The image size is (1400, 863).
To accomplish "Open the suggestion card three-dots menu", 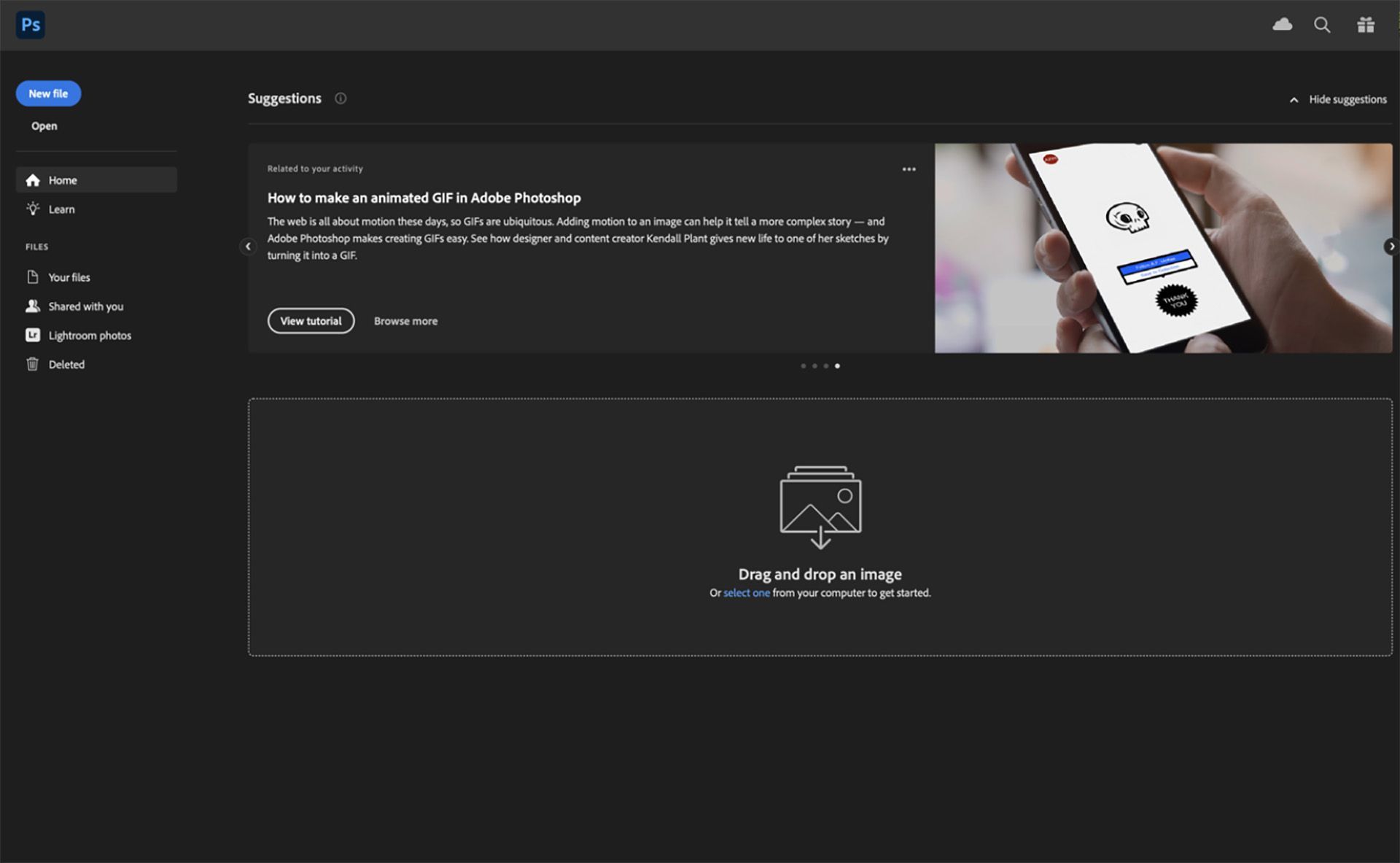I will pyautogui.click(x=909, y=169).
